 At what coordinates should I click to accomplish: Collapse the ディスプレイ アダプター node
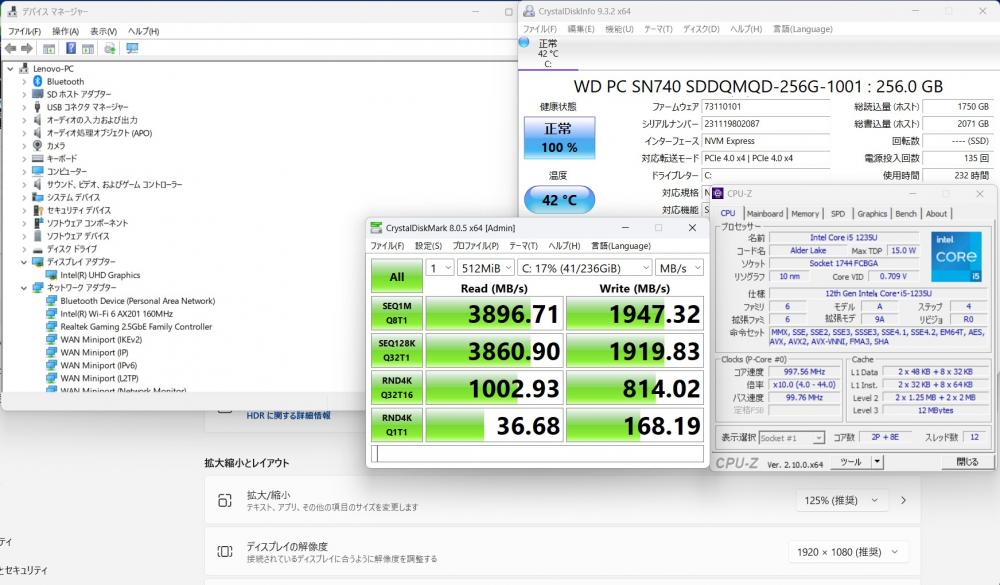(24, 262)
